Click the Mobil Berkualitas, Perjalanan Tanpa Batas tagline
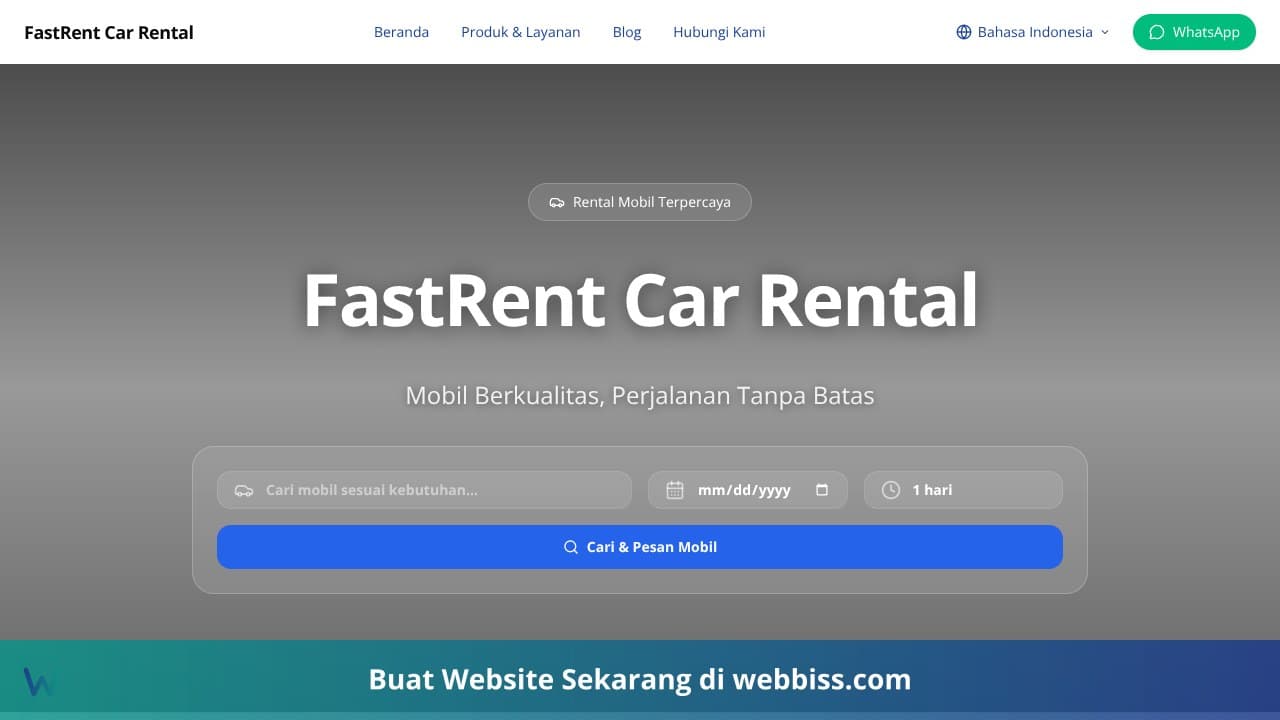The height and width of the screenshot is (720, 1280). tap(640, 395)
